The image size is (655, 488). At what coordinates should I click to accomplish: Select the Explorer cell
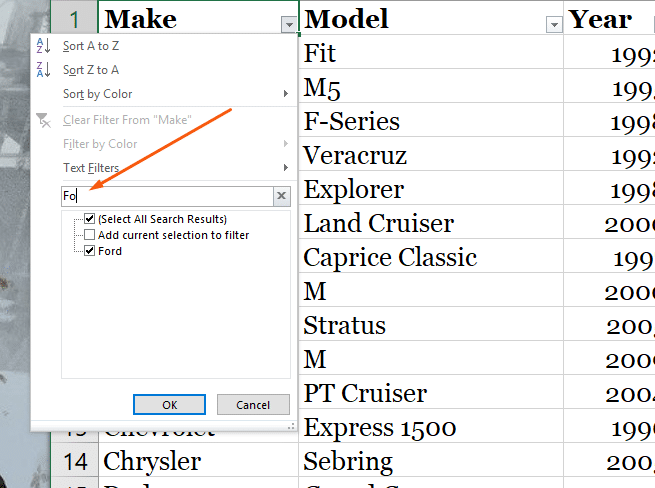431,188
